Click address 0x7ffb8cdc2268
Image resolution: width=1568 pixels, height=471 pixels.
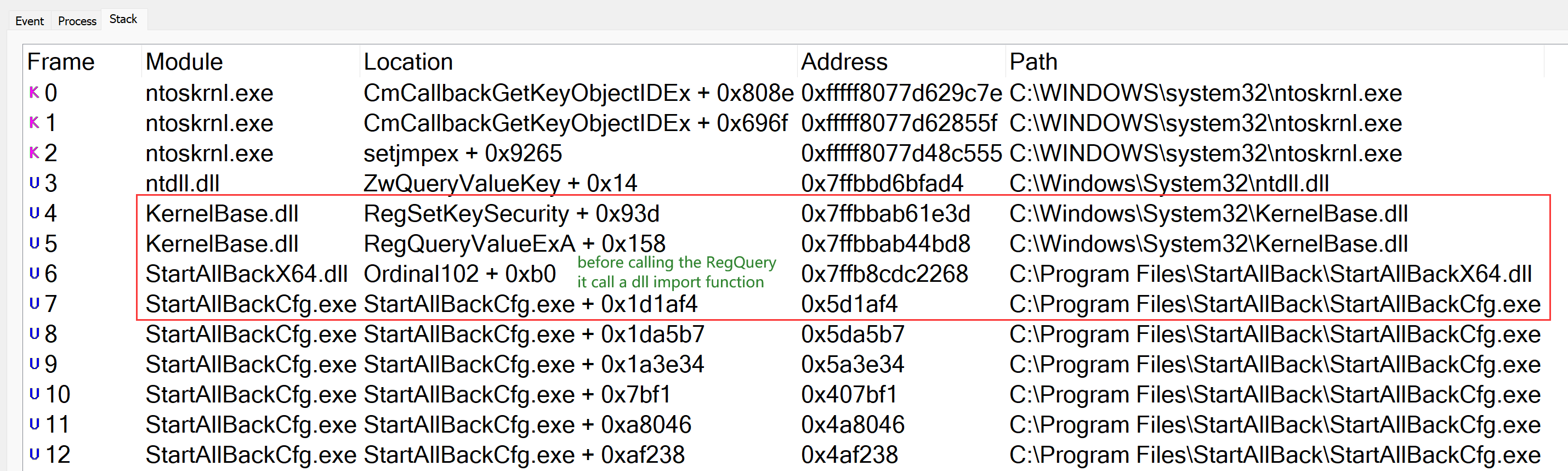coord(884,274)
